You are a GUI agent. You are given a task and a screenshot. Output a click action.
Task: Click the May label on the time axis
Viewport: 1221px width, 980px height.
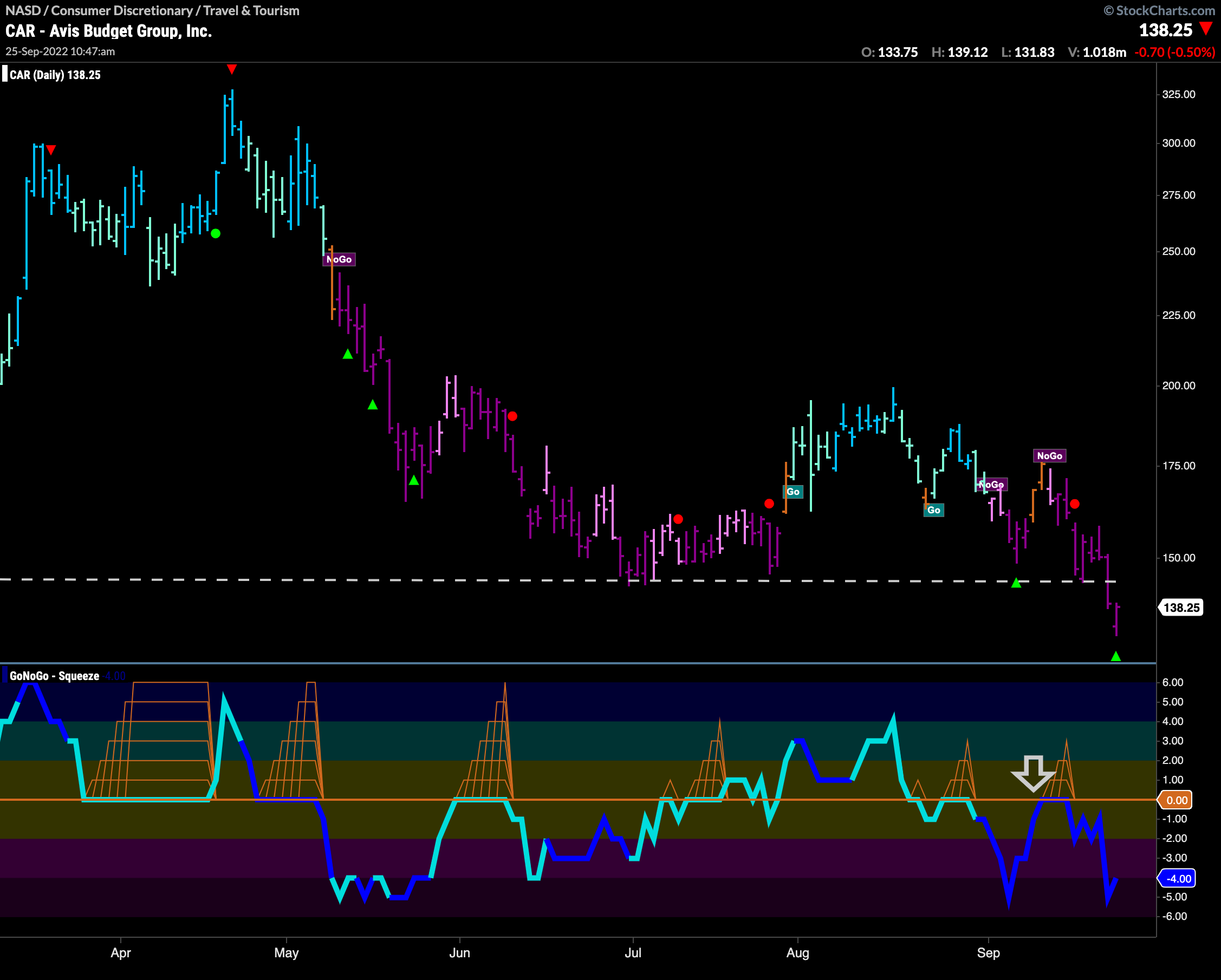(287, 953)
